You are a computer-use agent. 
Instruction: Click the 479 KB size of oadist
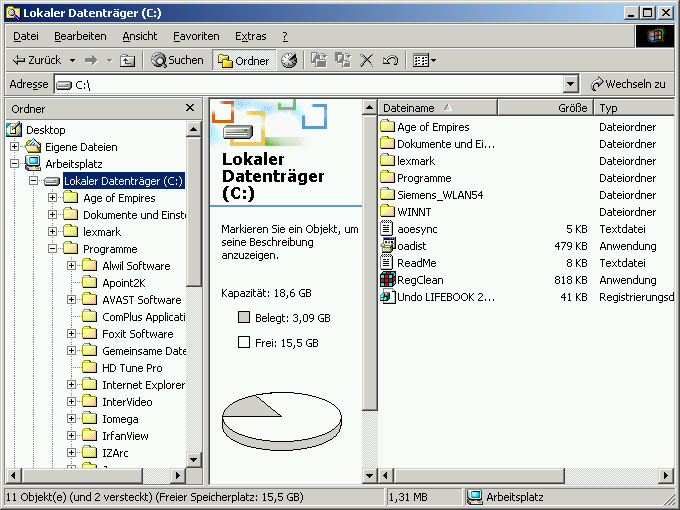coord(570,246)
